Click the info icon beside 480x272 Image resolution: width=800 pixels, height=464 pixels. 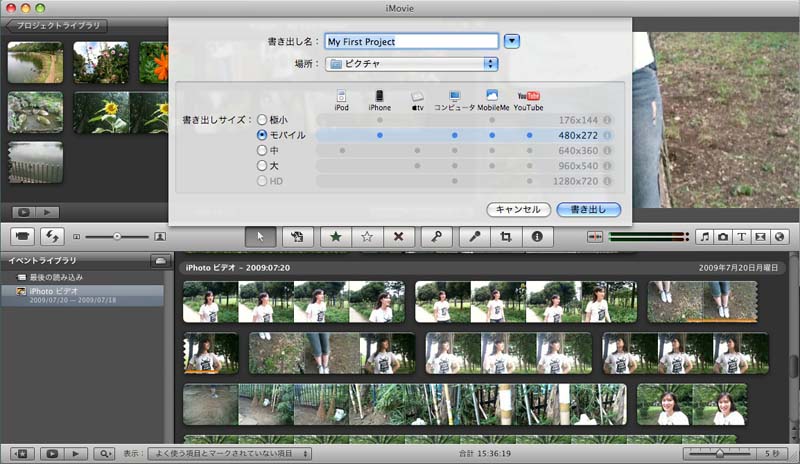click(x=607, y=135)
